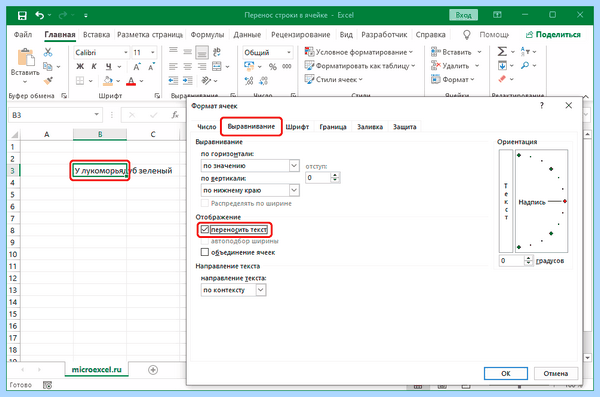
Task: Open cell borders tool
Action: click(x=80, y=81)
